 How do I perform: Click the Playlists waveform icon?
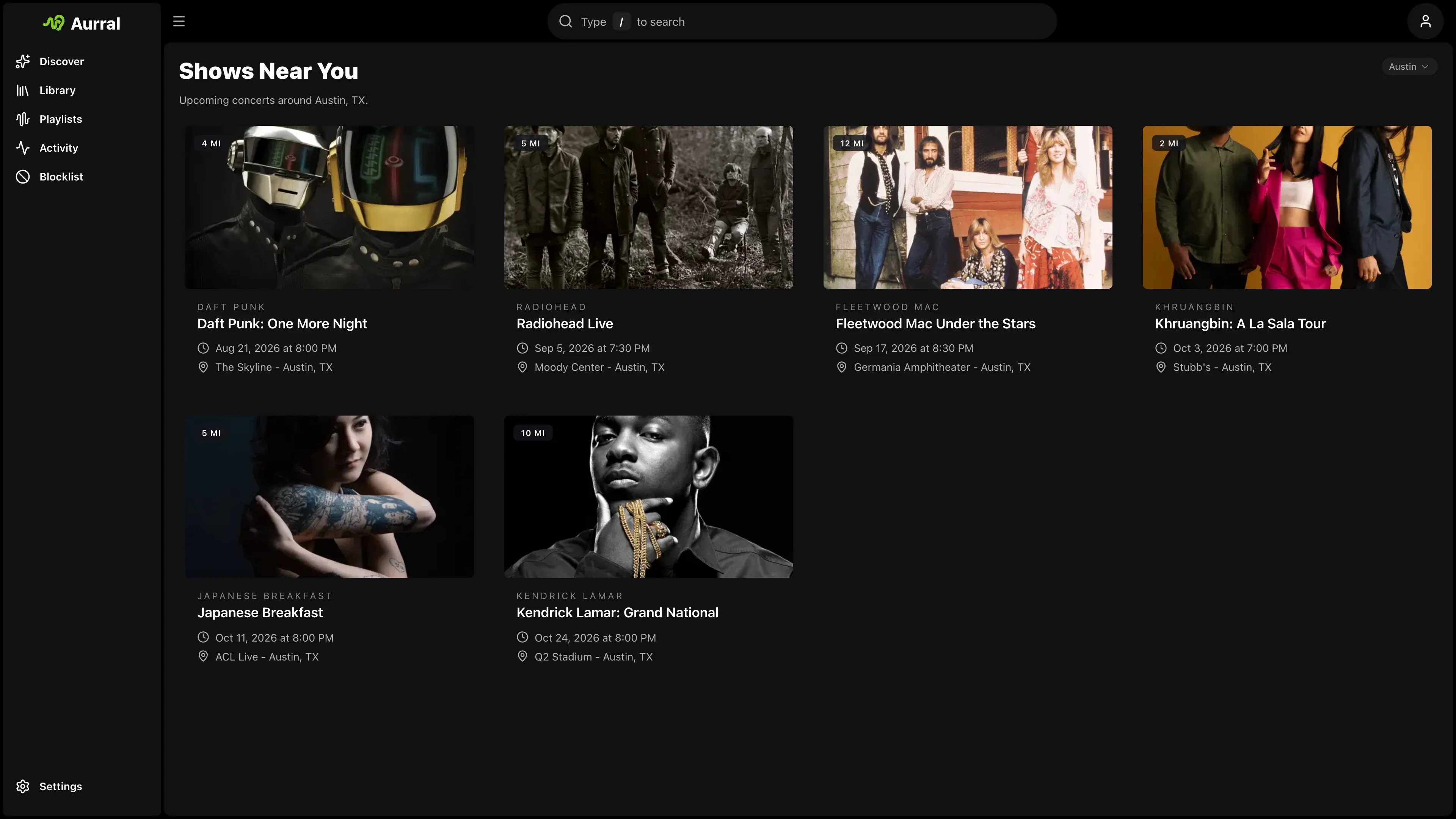(x=23, y=119)
